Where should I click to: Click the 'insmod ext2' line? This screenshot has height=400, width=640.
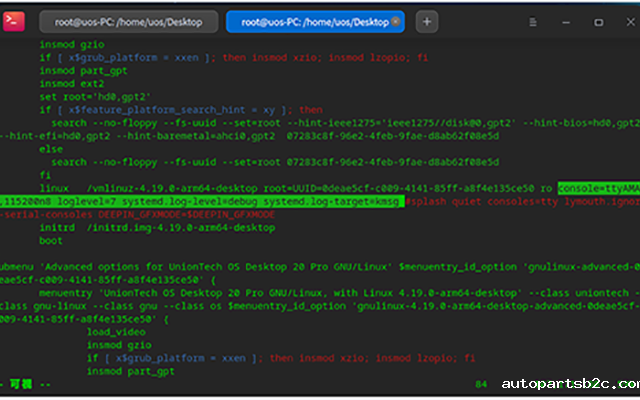(x=76, y=84)
